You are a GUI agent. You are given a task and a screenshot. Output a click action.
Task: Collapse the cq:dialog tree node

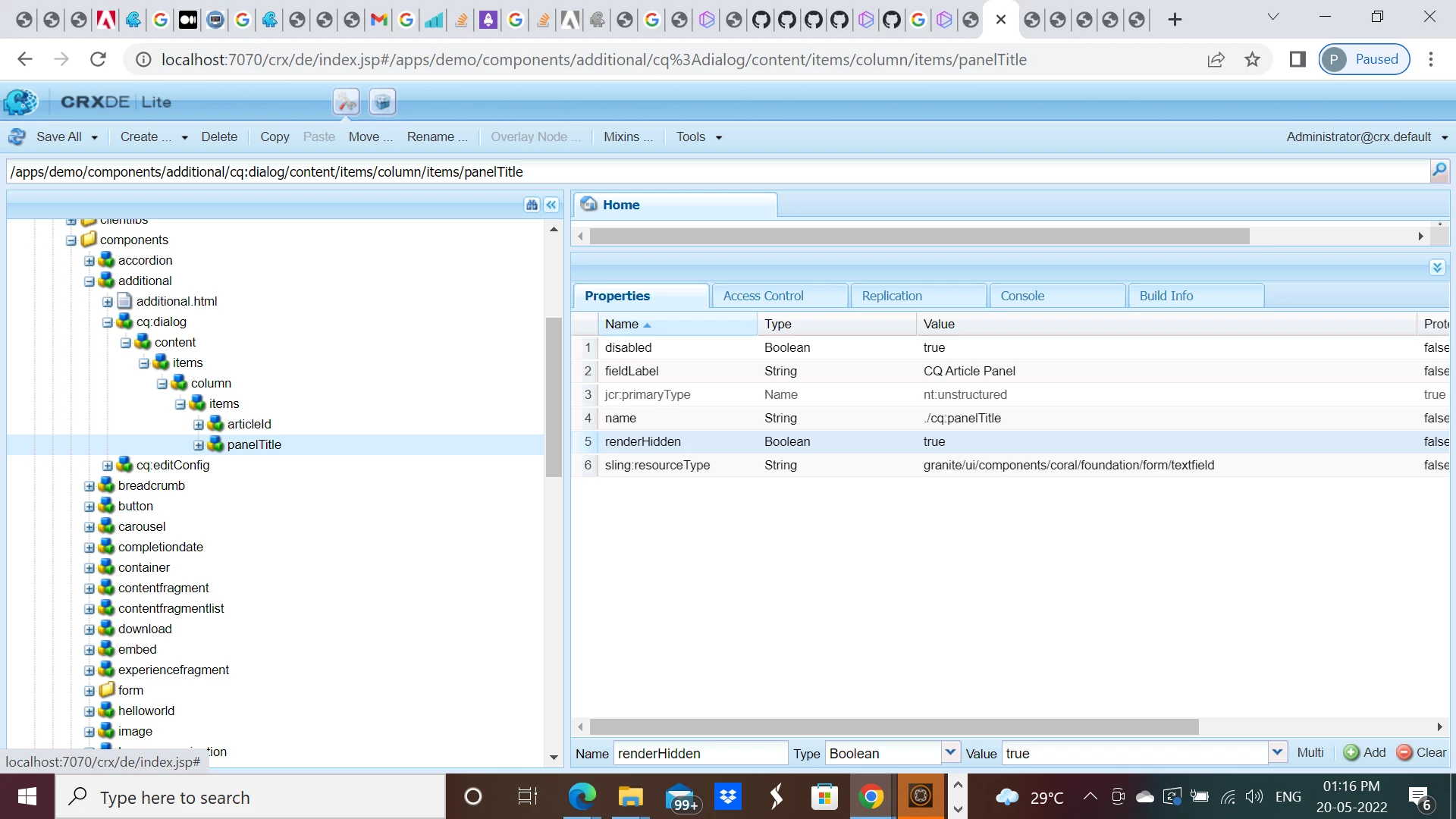coord(108,322)
